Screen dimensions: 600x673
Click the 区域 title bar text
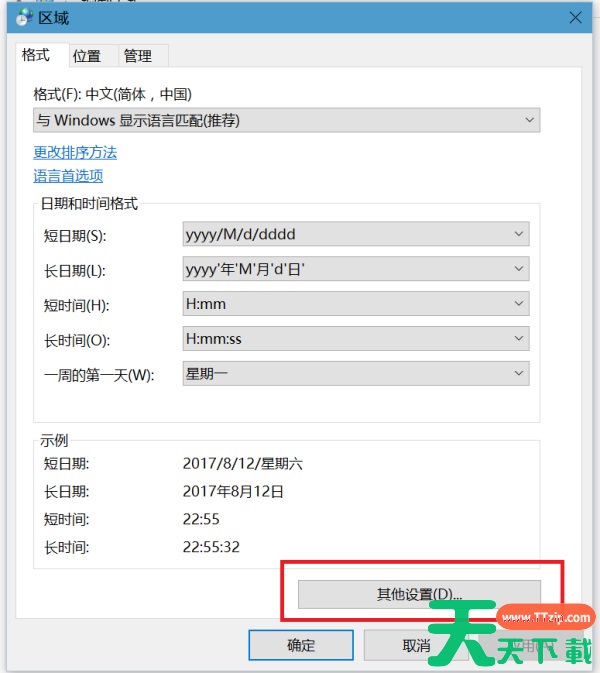(x=54, y=18)
